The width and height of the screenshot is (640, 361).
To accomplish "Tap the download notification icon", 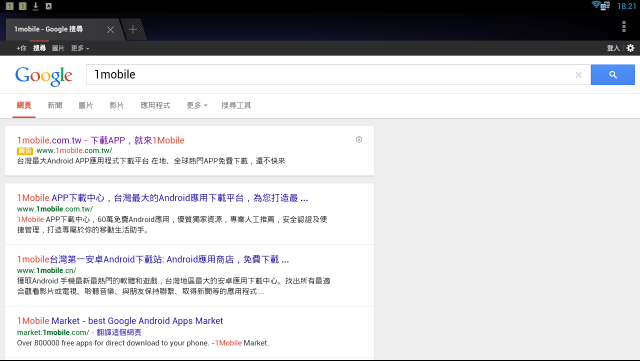I will point(36,6).
